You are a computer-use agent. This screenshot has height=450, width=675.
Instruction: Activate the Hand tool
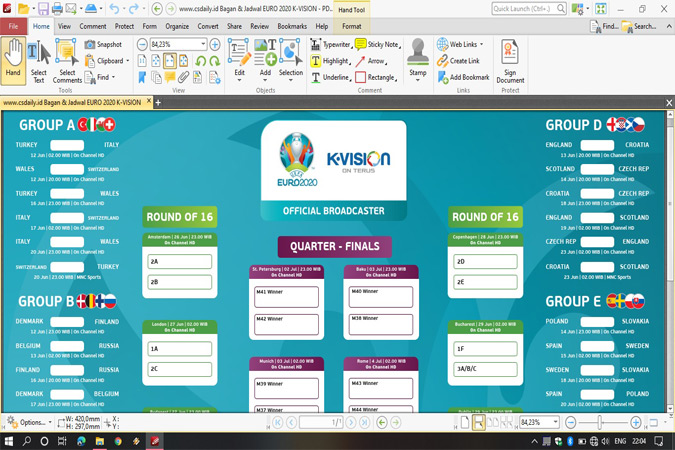[13, 60]
